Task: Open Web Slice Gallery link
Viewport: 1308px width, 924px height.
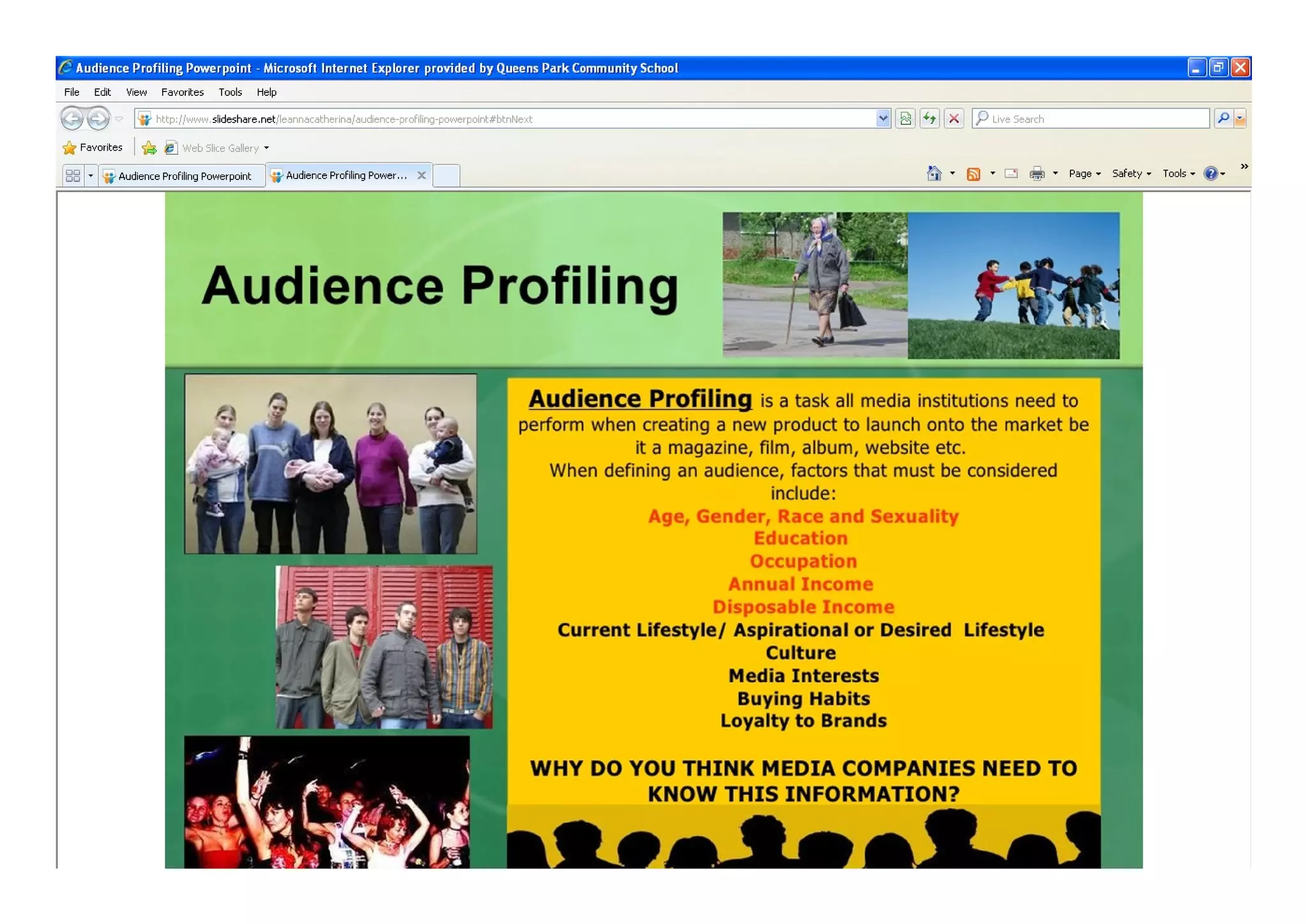Action: click(x=220, y=148)
